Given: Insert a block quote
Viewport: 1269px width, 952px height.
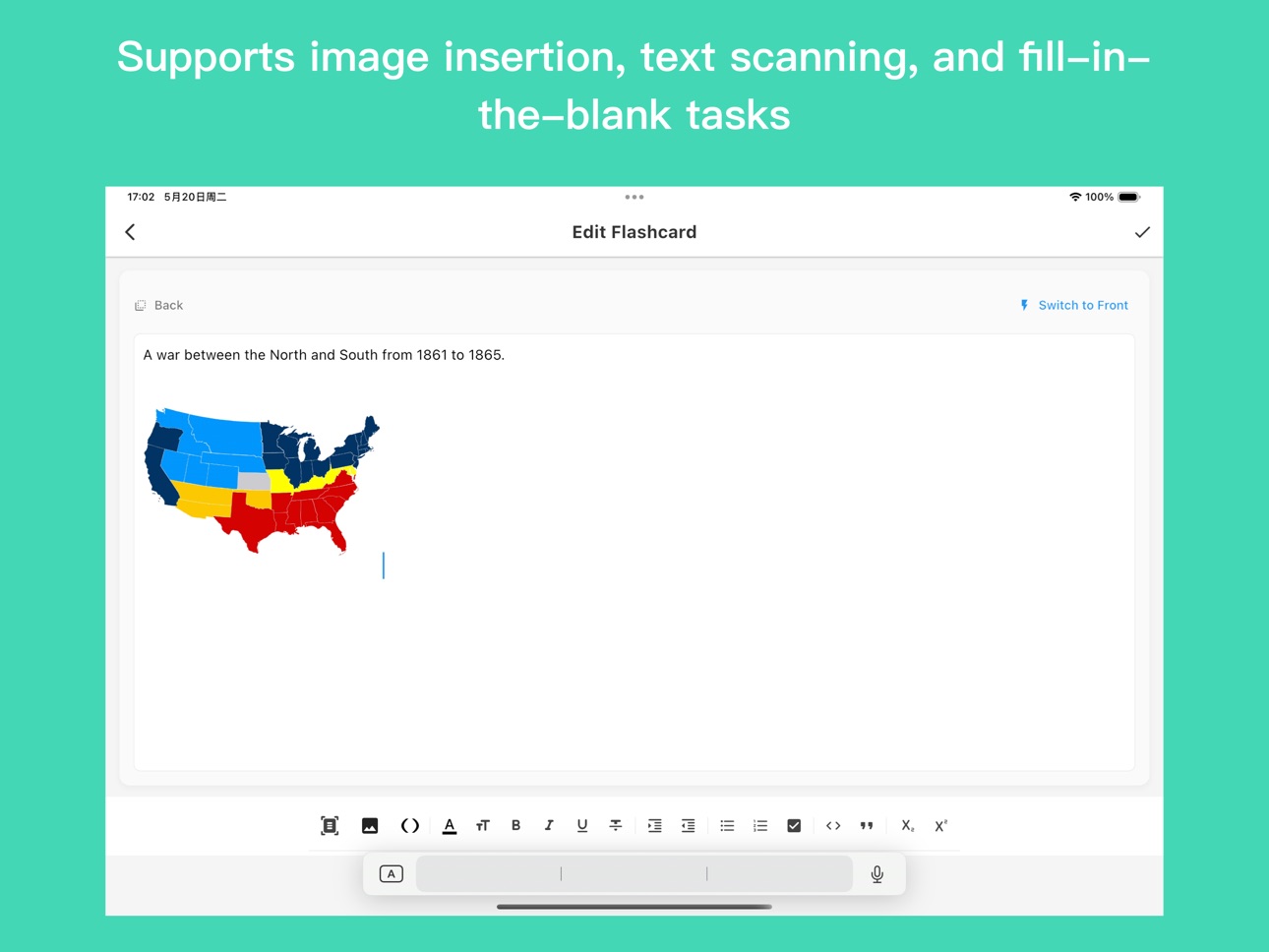Looking at the screenshot, I should click(x=867, y=826).
